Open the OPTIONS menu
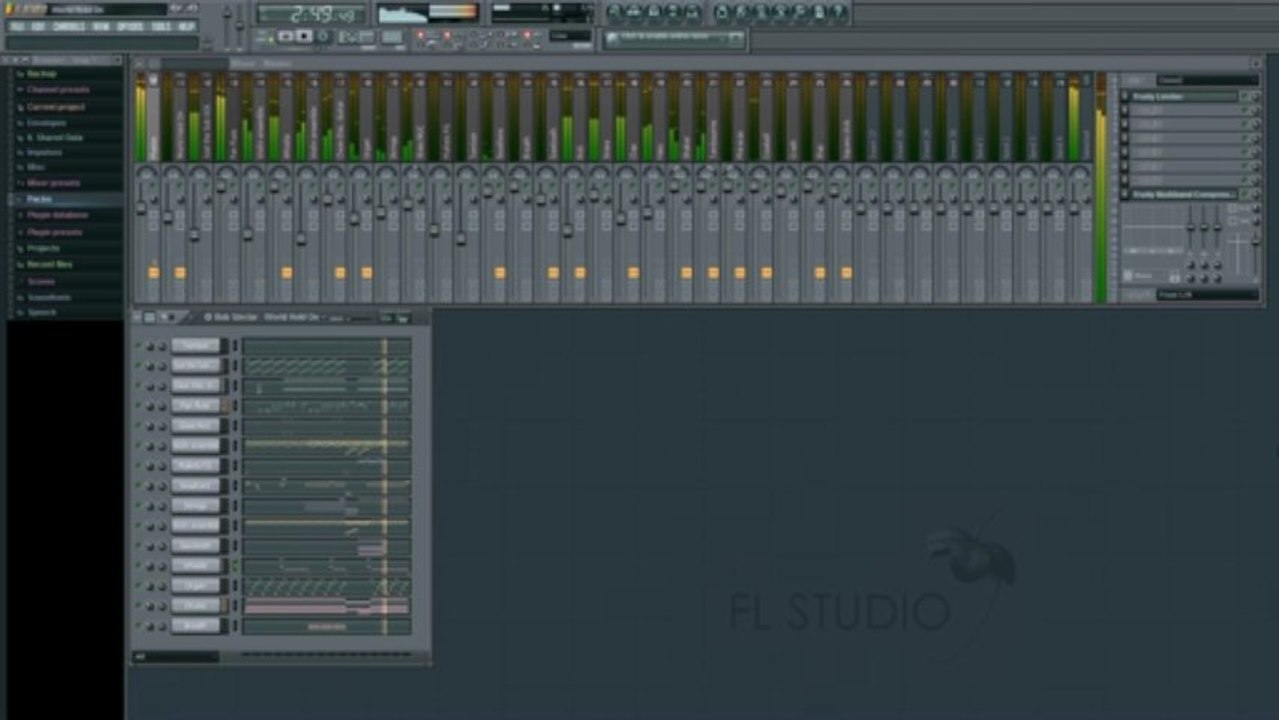Viewport: 1279px width, 720px height. [x=131, y=26]
